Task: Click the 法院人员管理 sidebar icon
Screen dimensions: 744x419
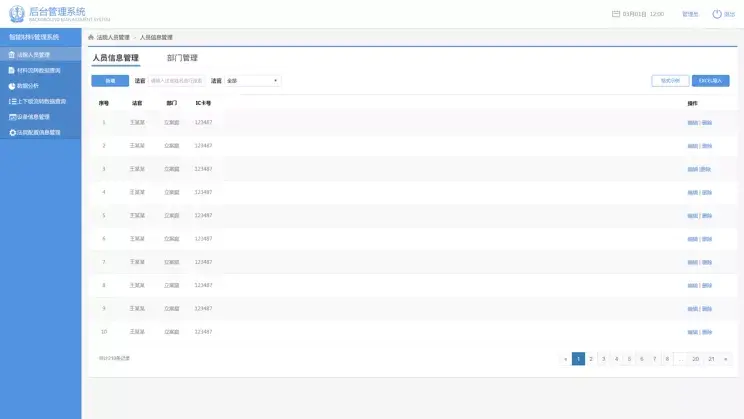Action: tap(11, 55)
